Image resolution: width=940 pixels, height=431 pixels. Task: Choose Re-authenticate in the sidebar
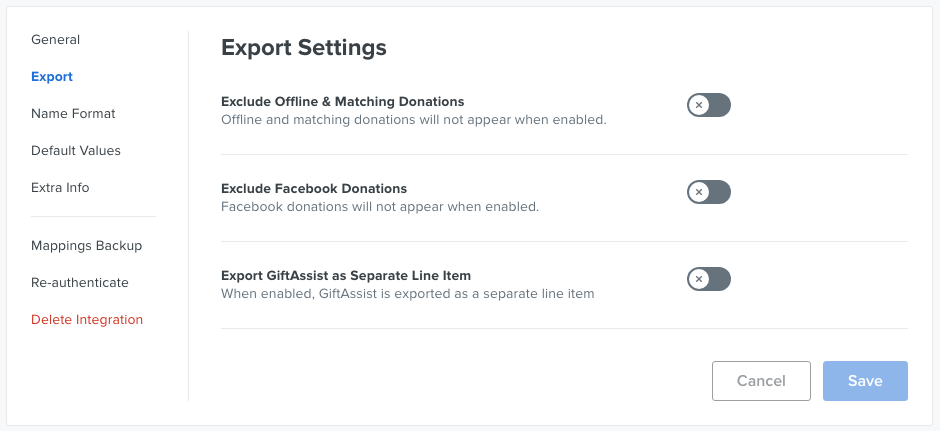pyautogui.click(x=80, y=282)
